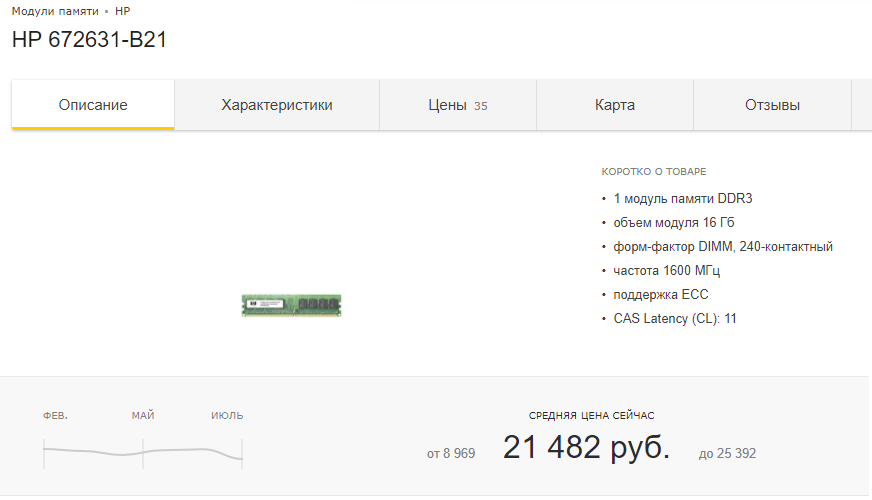Open the Отзывы tab
This screenshot has height=500, width=872.
click(772, 105)
